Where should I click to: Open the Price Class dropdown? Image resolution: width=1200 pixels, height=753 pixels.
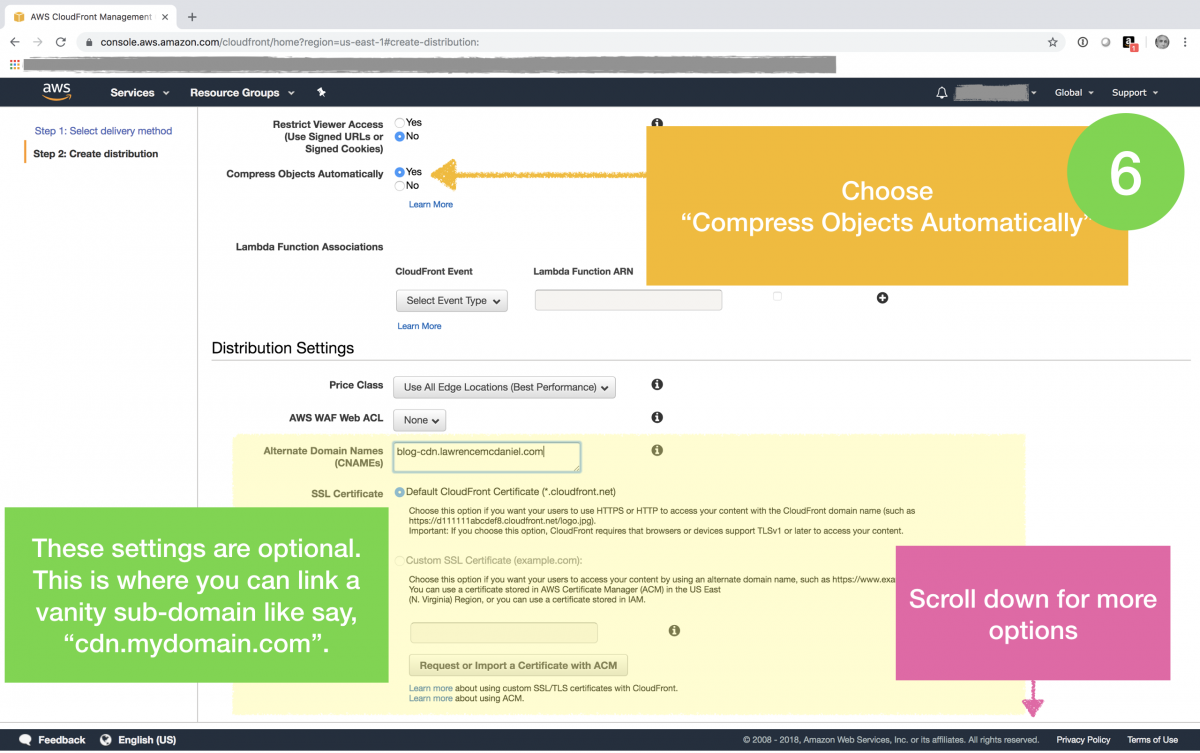point(504,387)
